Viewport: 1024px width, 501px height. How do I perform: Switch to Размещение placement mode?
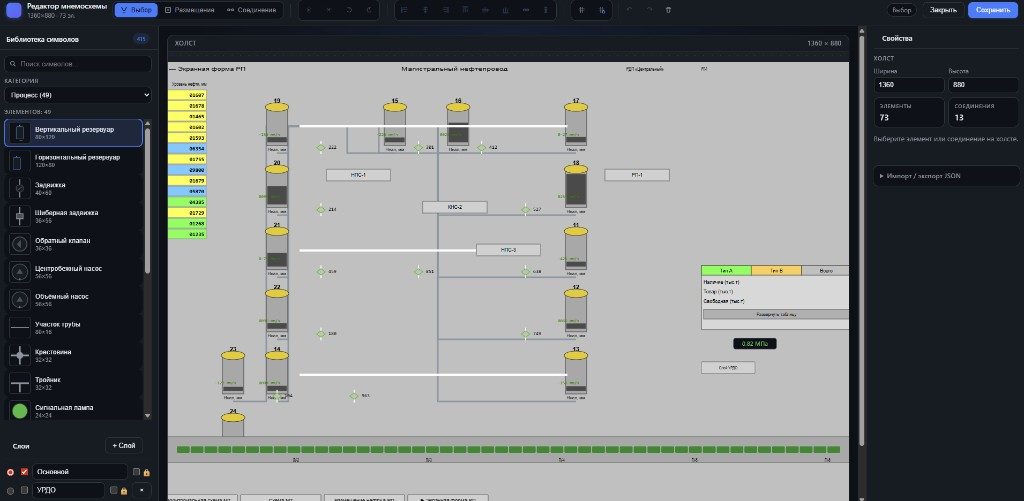pos(189,10)
